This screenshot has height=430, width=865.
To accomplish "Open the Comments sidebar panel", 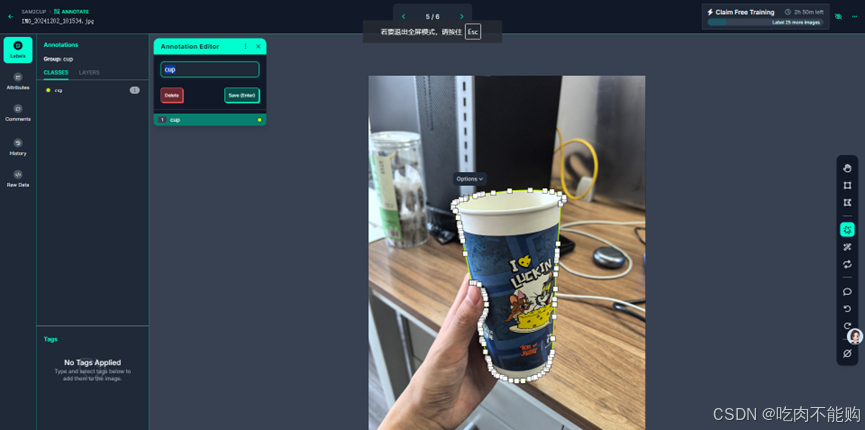I will coord(18,113).
